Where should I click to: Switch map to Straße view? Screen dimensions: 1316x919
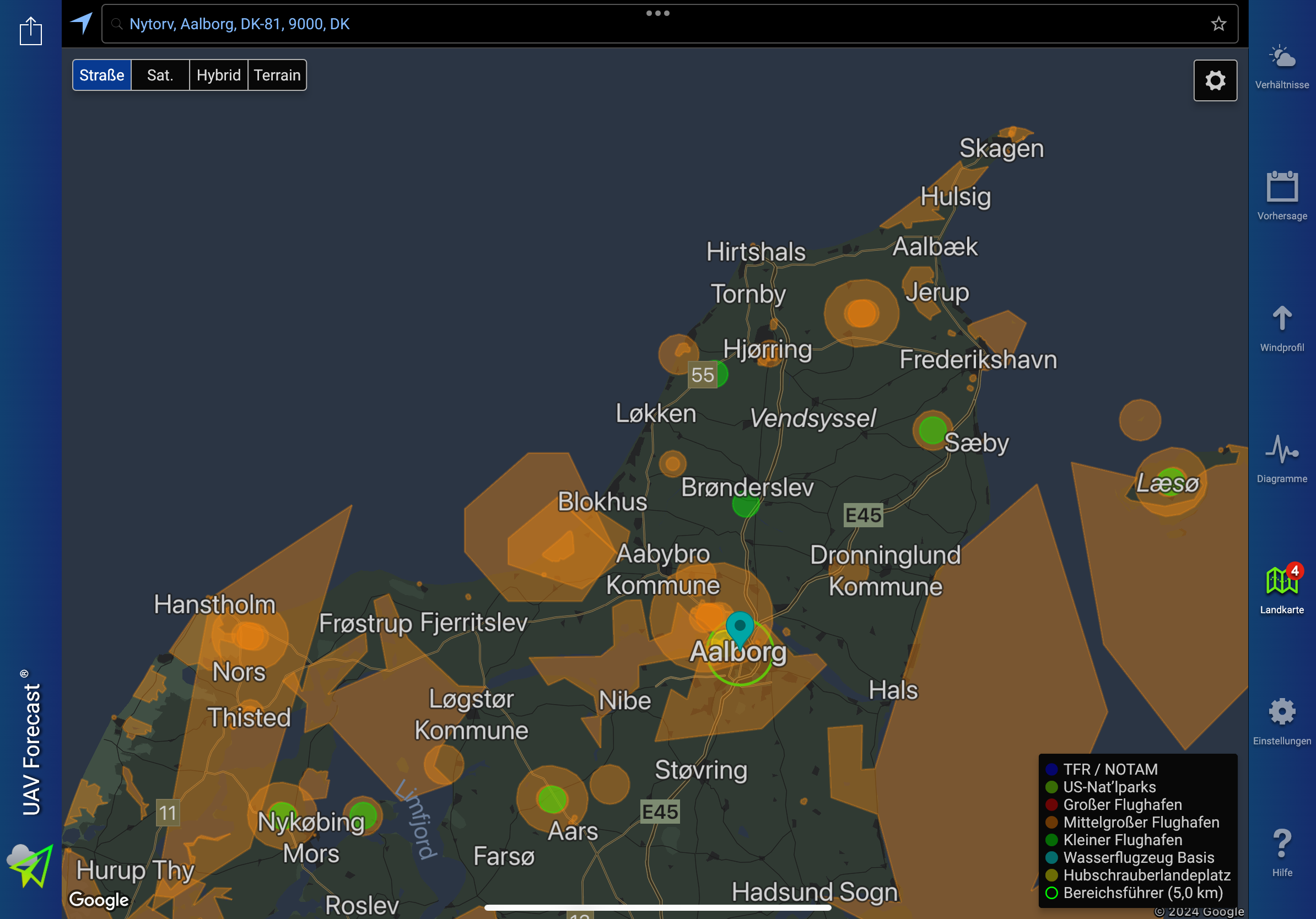pos(102,75)
